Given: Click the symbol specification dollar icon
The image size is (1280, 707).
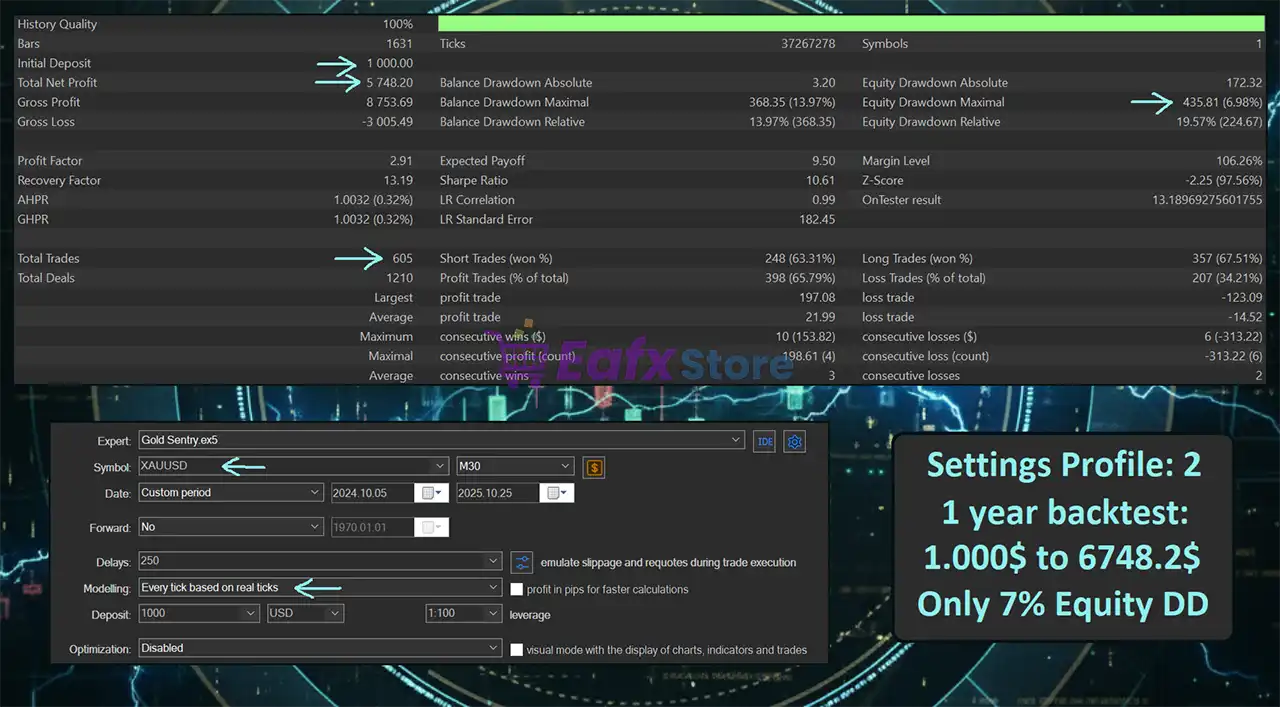Looking at the screenshot, I should 594,467.
